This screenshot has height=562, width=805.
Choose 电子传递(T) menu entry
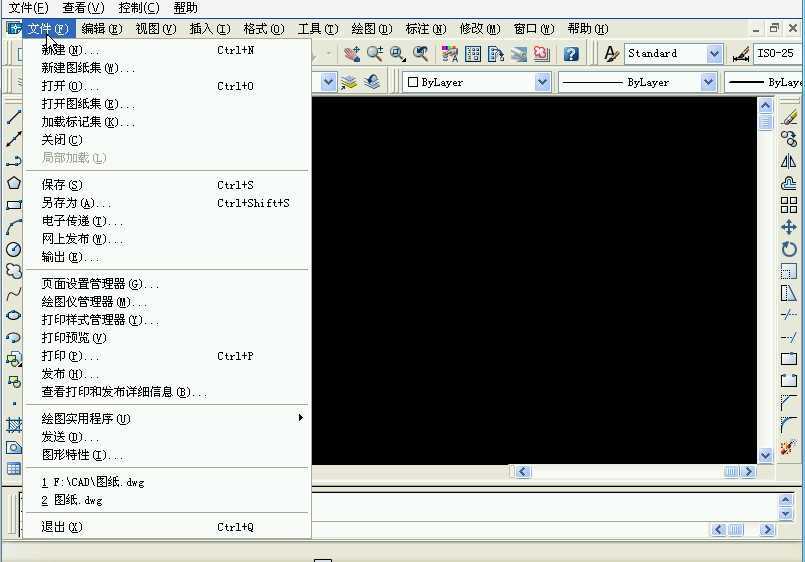tap(167, 221)
